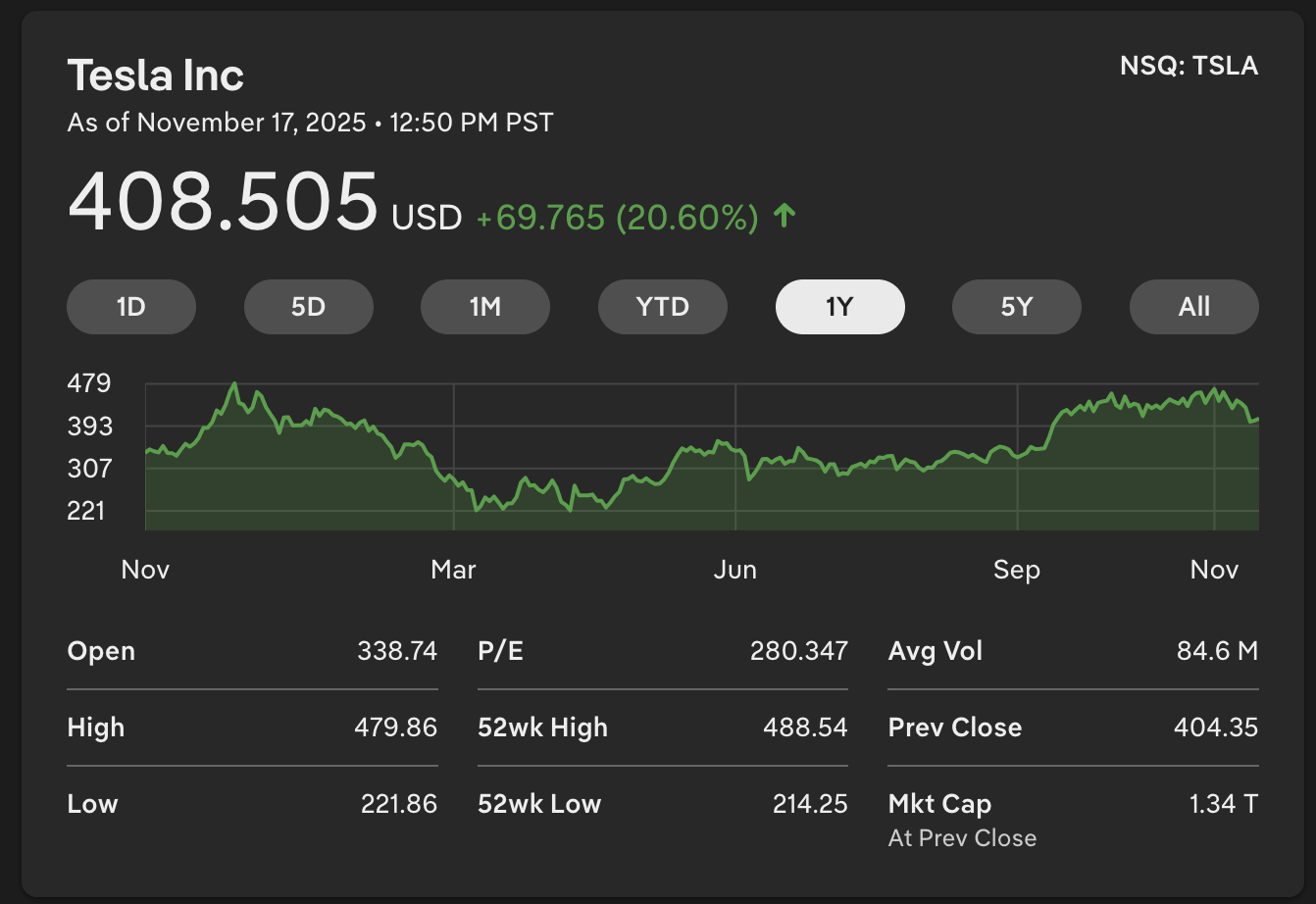The image size is (1316, 904).
Task: Click the Prev Close label
Action: click(x=955, y=728)
